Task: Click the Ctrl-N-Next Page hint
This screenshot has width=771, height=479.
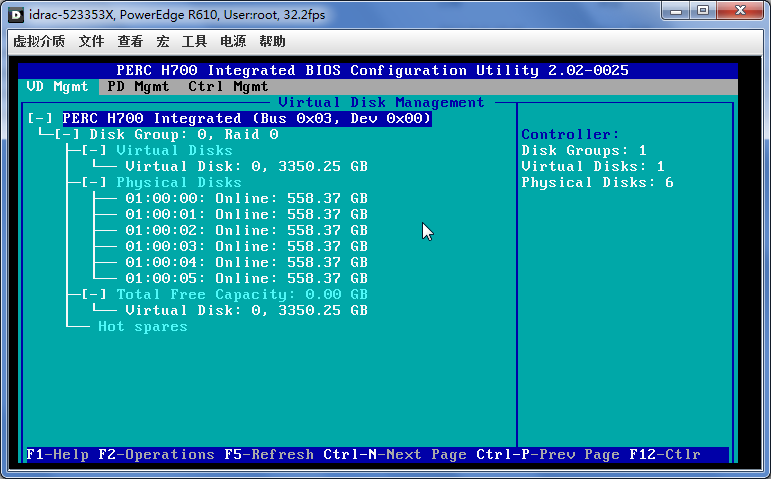Action: coord(395,454)
